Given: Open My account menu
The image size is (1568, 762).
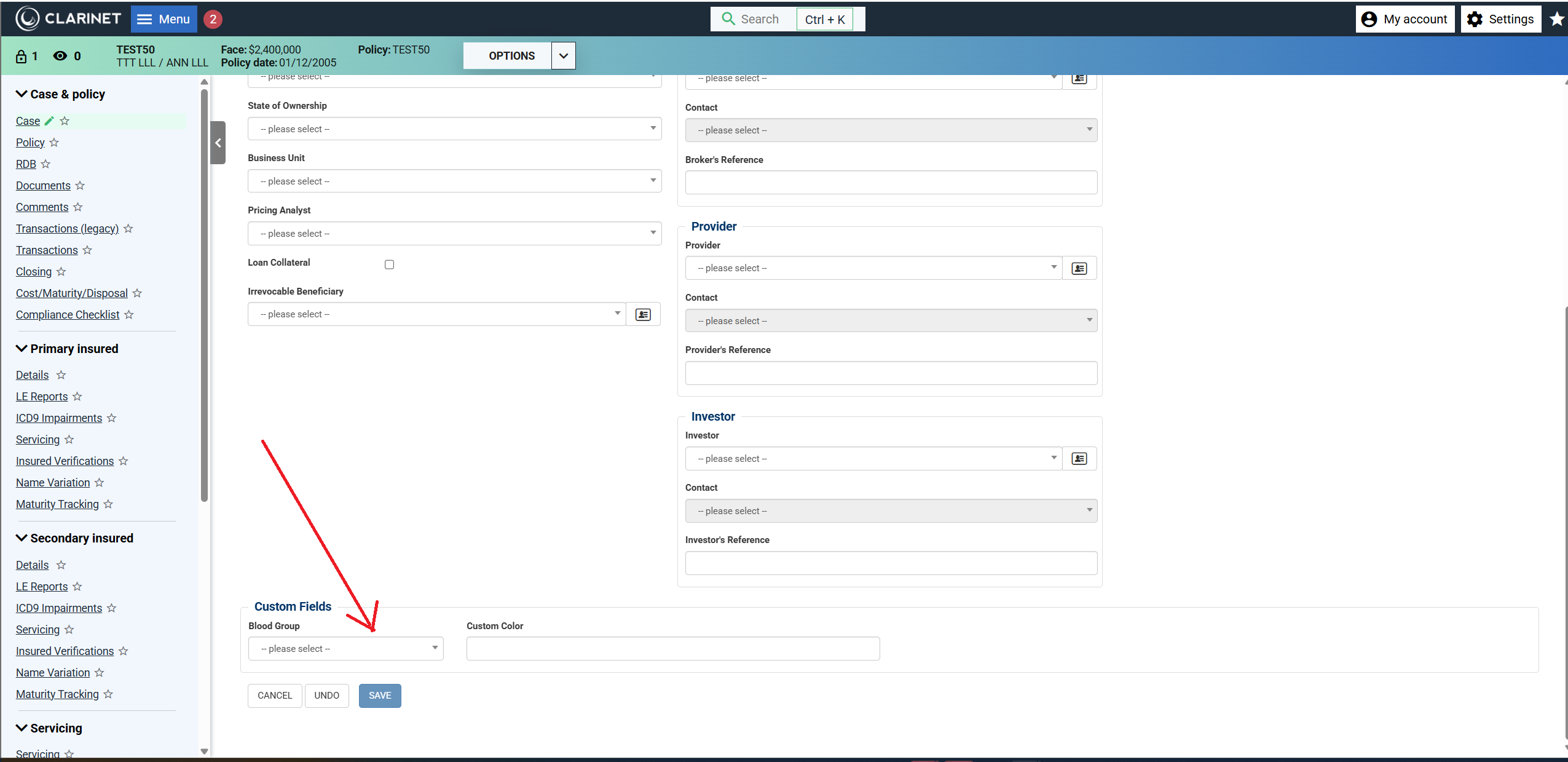Looking at the screenshot, I should 1405,19.
